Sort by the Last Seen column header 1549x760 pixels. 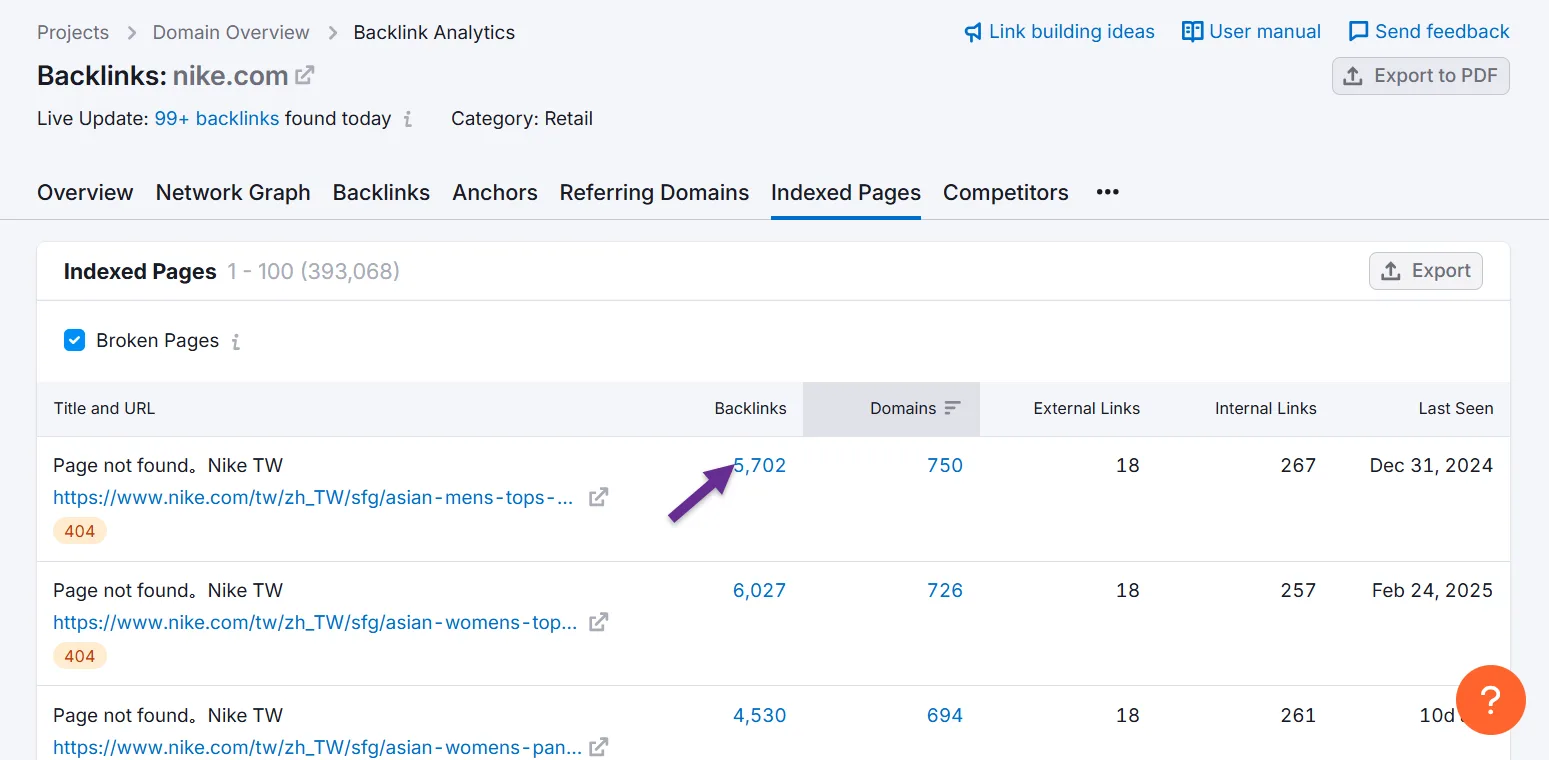pyautogui.click(x=1456, y=408)
